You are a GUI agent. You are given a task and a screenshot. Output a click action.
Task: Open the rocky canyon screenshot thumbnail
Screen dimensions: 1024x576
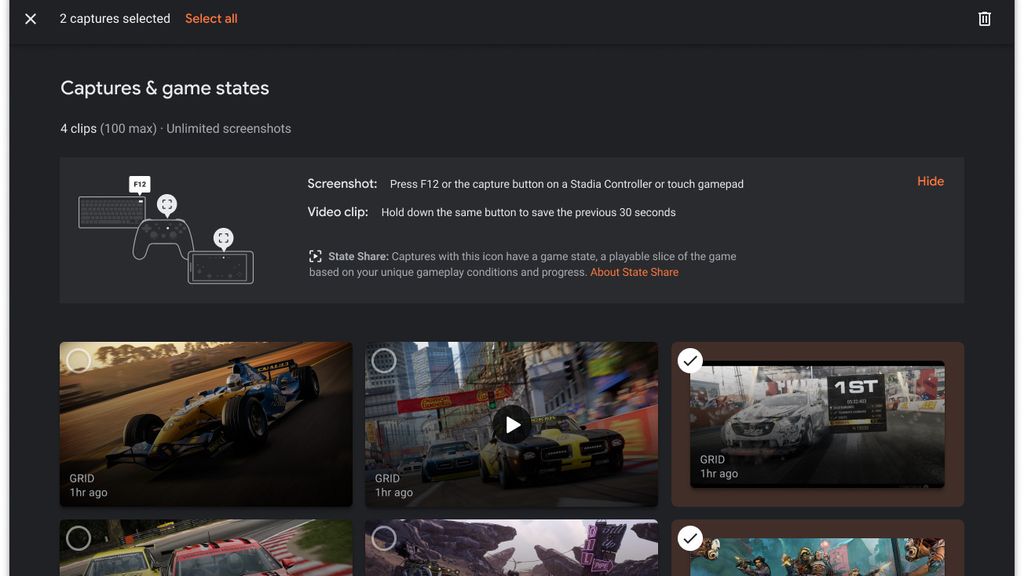point(511,548)
